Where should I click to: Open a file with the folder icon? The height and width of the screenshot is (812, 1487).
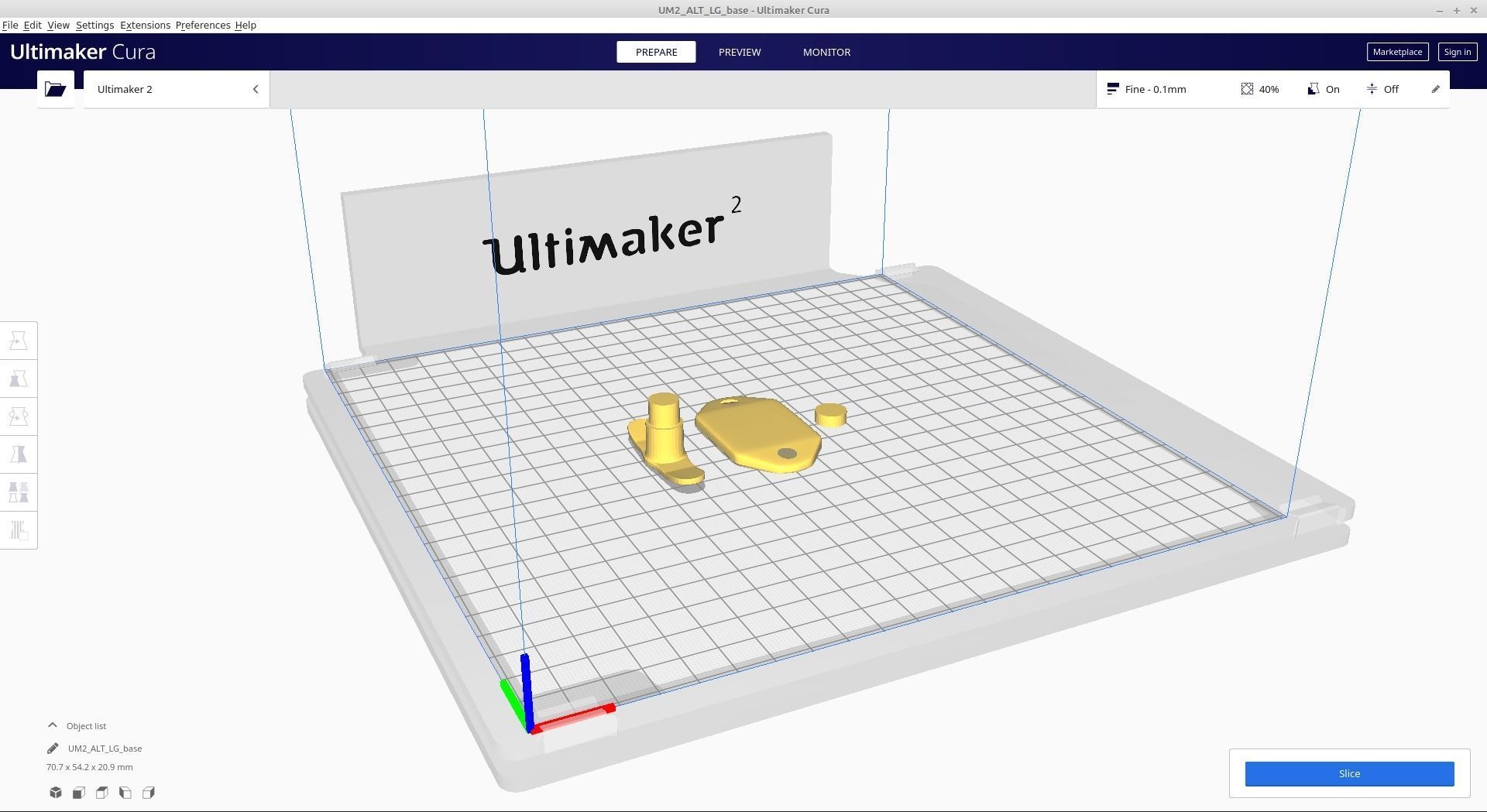click(55, 89)
